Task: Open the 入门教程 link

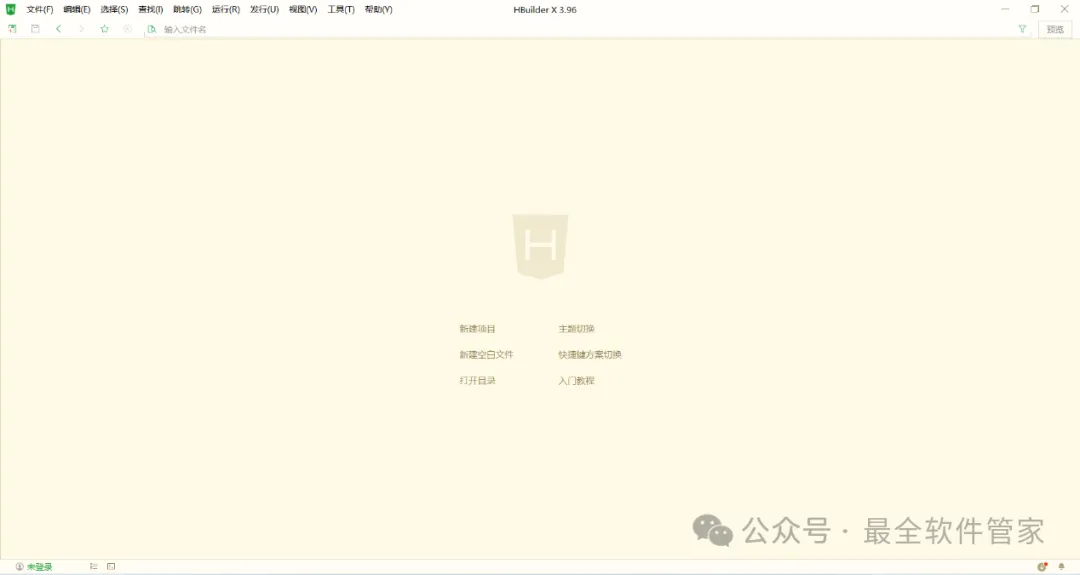Action: click(x=577, y=380)
